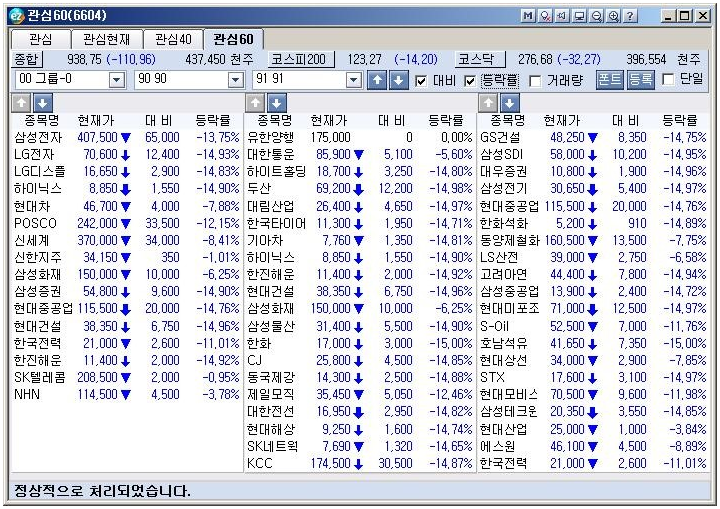Select the 에스원 row

[x=593, y=446]
